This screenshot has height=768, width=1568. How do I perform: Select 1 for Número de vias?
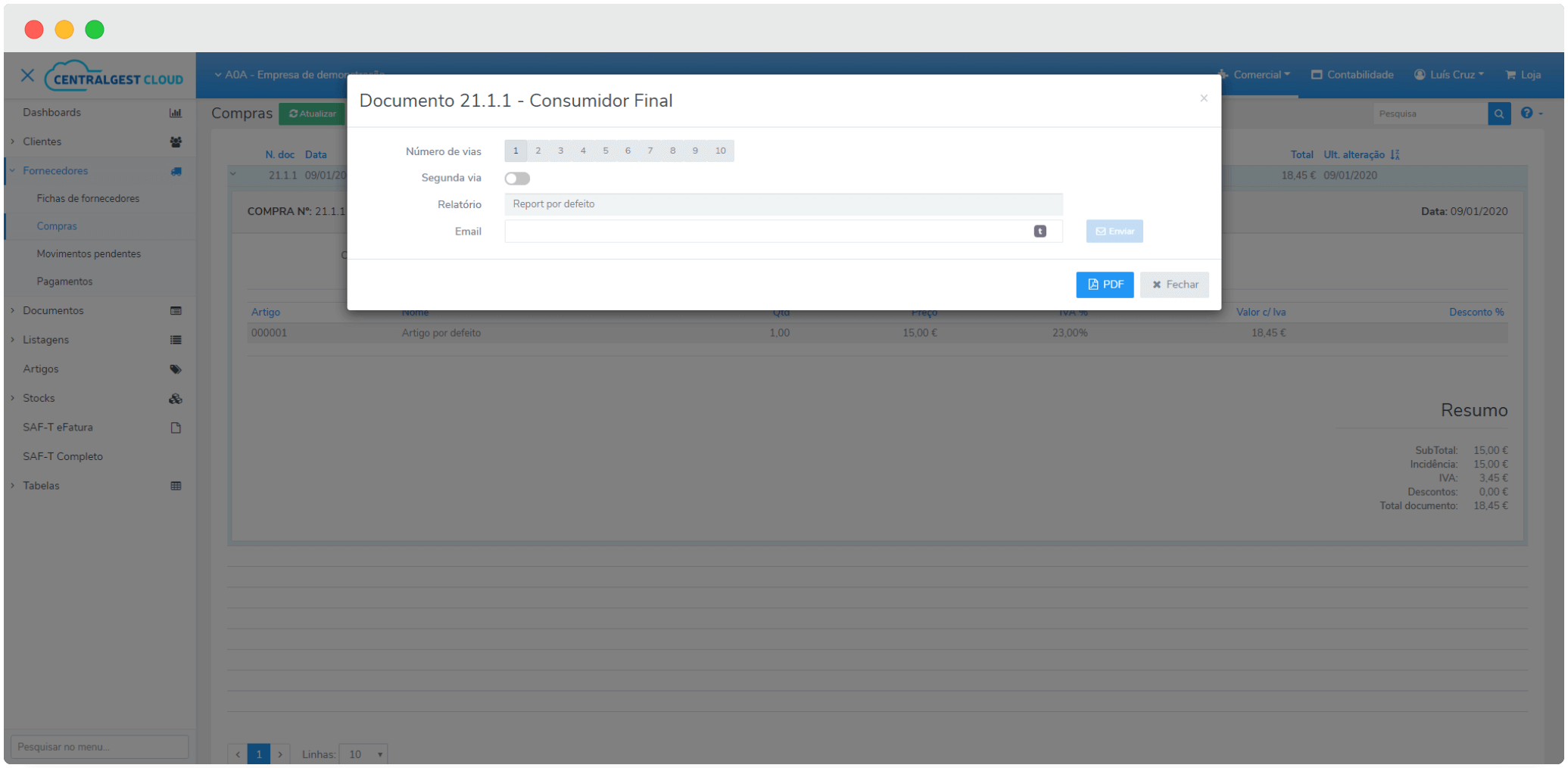coord(516,151)
